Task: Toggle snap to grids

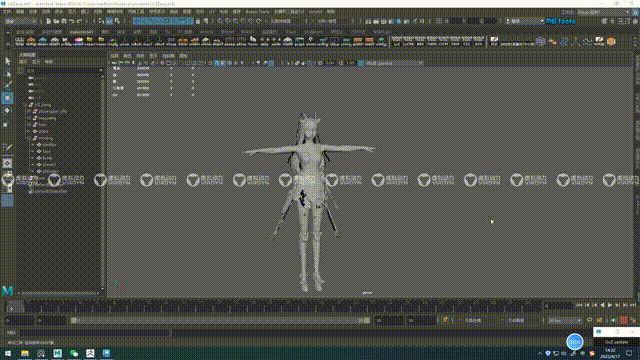Action: [x=220, y=21]
